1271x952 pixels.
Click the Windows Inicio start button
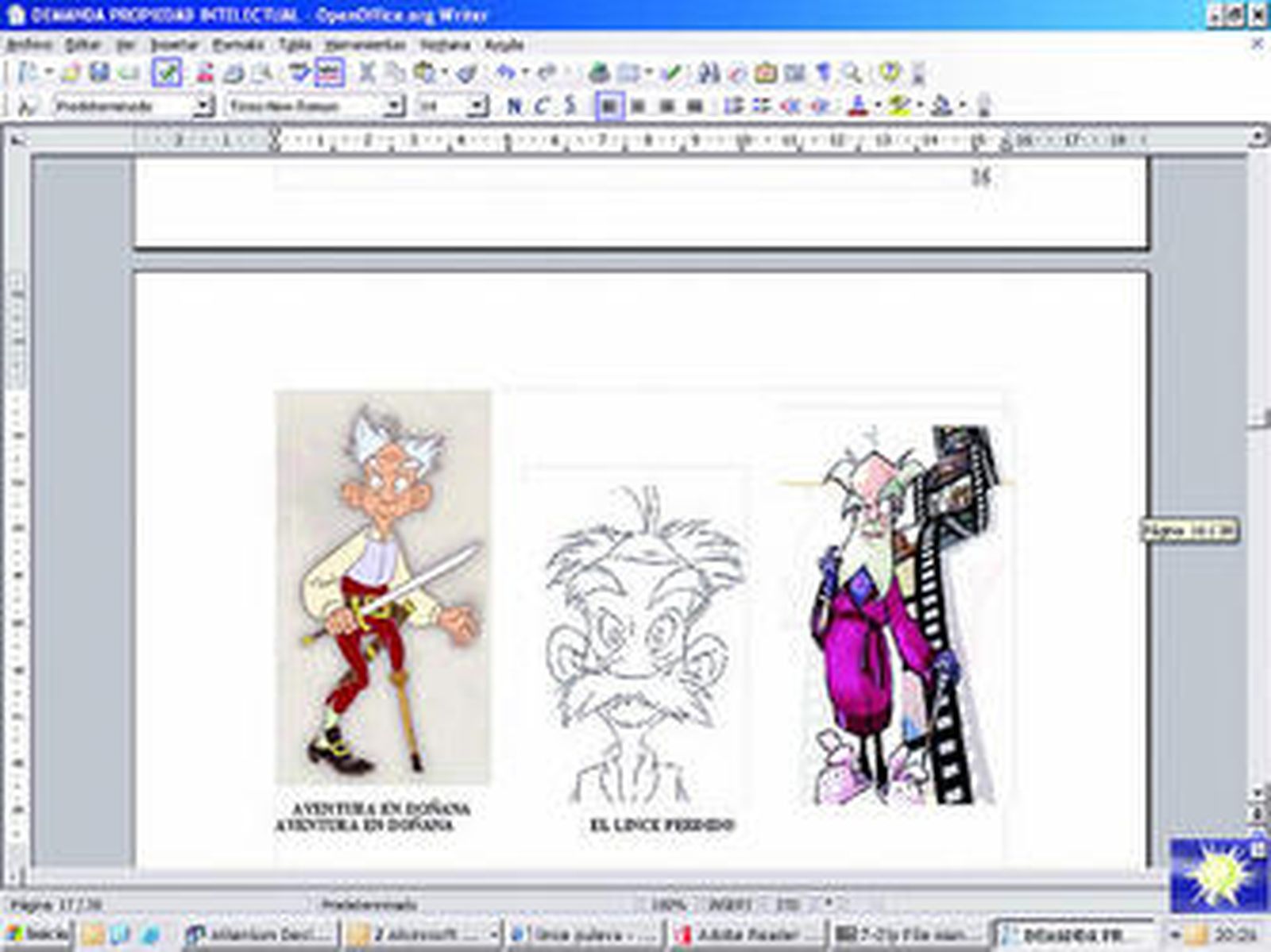[x=37, y=934]
